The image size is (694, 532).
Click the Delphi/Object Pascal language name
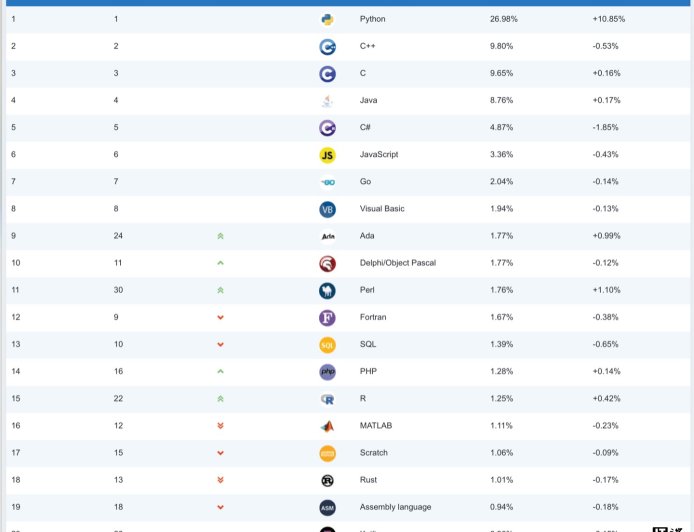pos(397,263)
